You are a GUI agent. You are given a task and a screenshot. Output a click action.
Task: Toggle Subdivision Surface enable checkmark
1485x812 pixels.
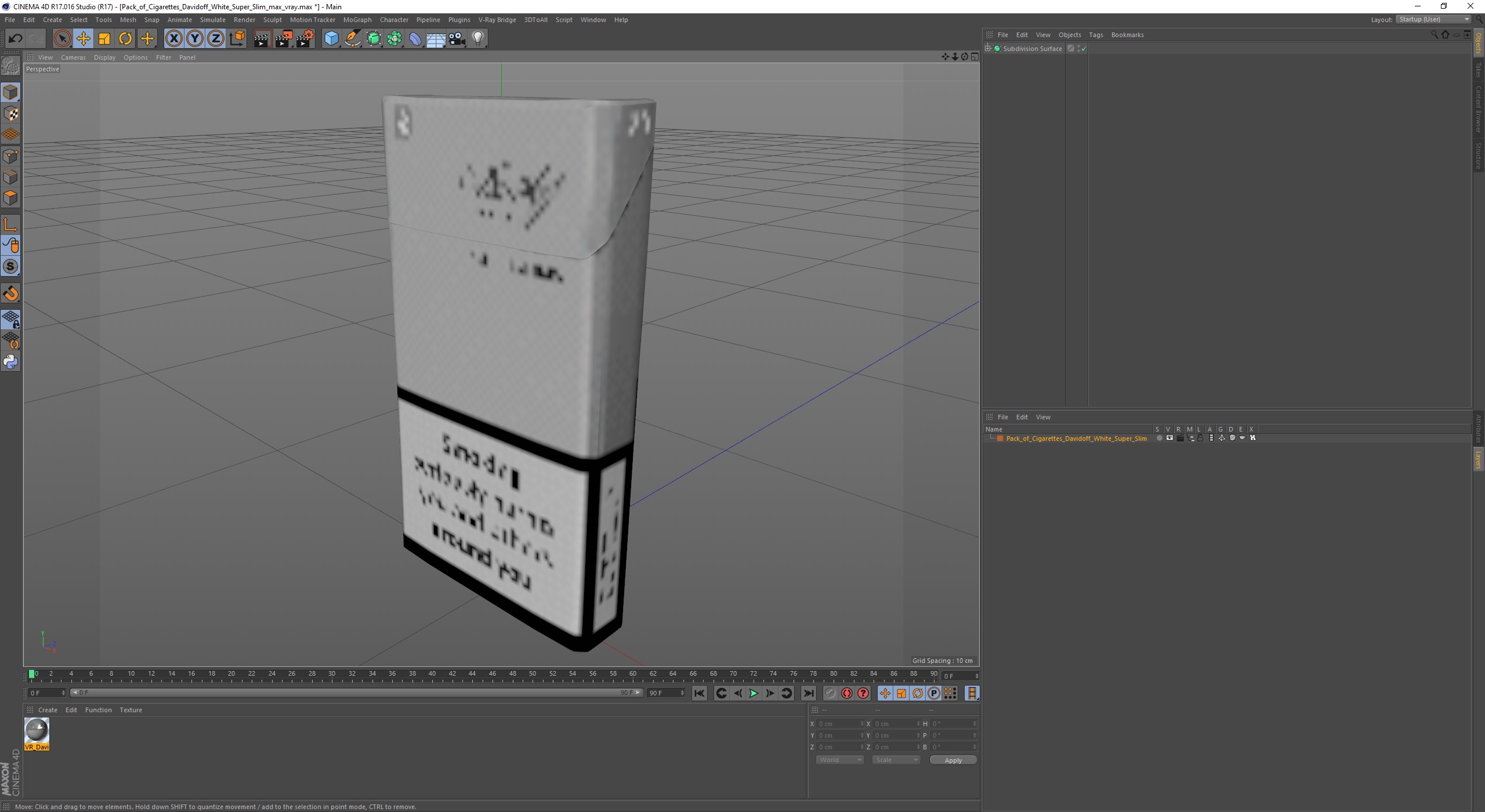[1084, 49]
